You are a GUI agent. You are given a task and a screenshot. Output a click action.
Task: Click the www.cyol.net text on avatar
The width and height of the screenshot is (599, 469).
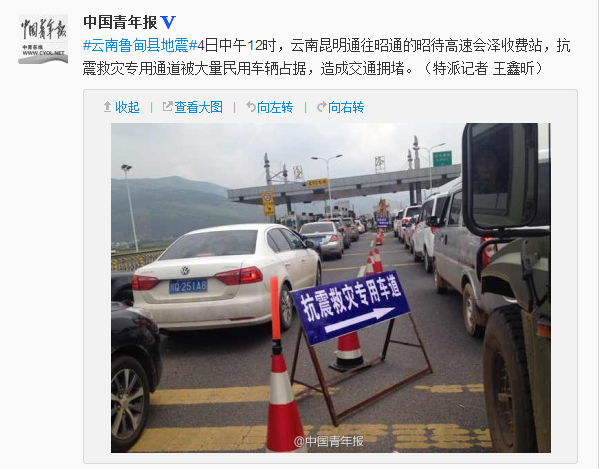point(43,53)
